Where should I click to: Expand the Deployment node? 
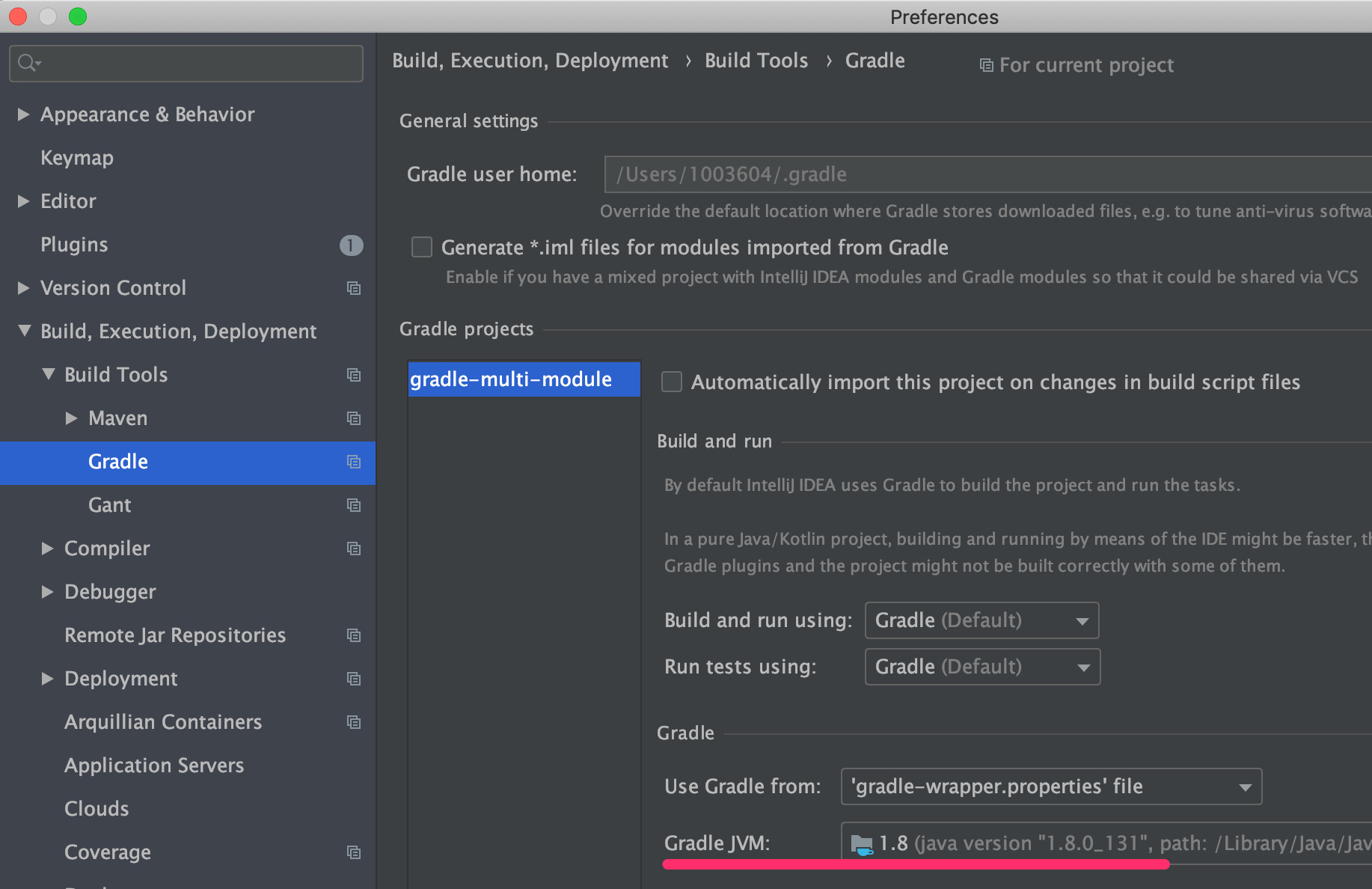(x=47, y=678)
